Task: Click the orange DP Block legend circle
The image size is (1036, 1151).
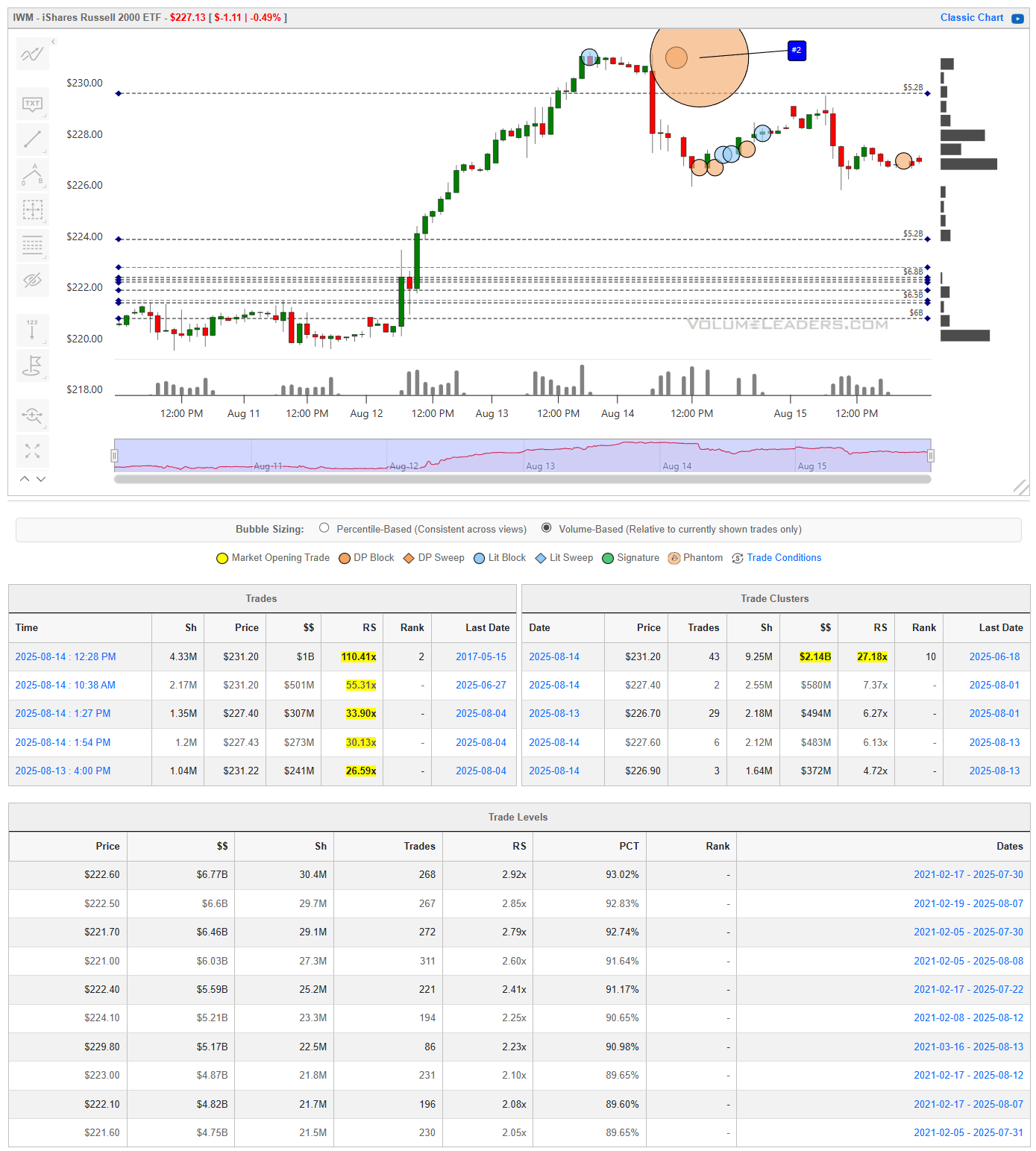Action: coord(345,558)
